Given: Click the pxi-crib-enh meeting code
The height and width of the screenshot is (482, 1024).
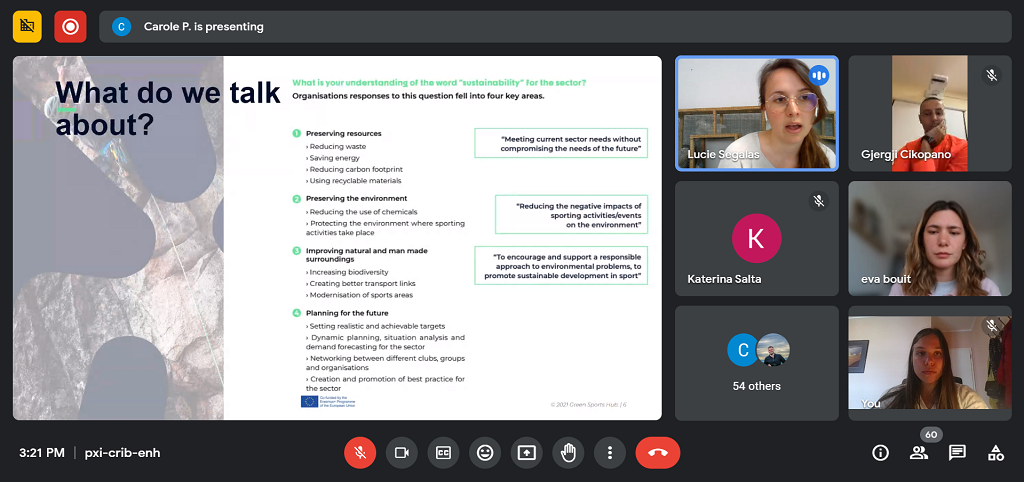Looking at the screenshot, I should [122, 453].
